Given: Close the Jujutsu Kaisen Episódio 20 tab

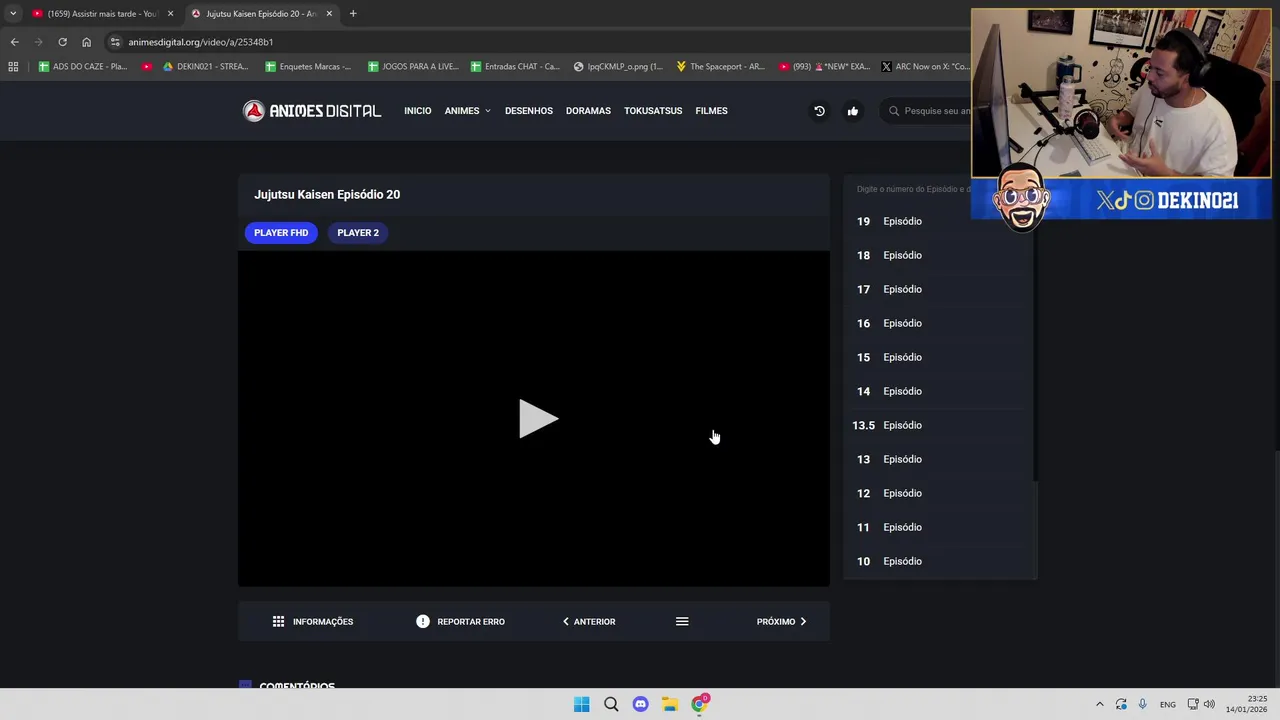Looking at the screenshot, I should pyautogui.click(x=329, y=14).
